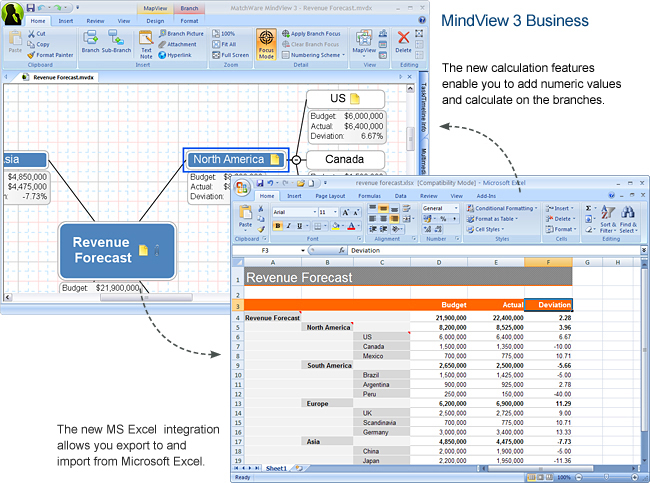Insert a new Branch in MindView
Screen dimensions: 650x483
click(x=90, y=41)
